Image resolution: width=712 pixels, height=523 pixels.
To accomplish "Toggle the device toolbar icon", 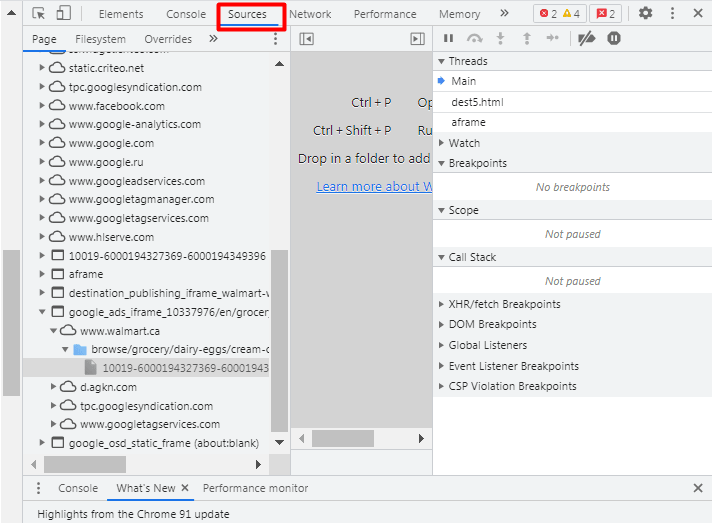I will 64,13.
